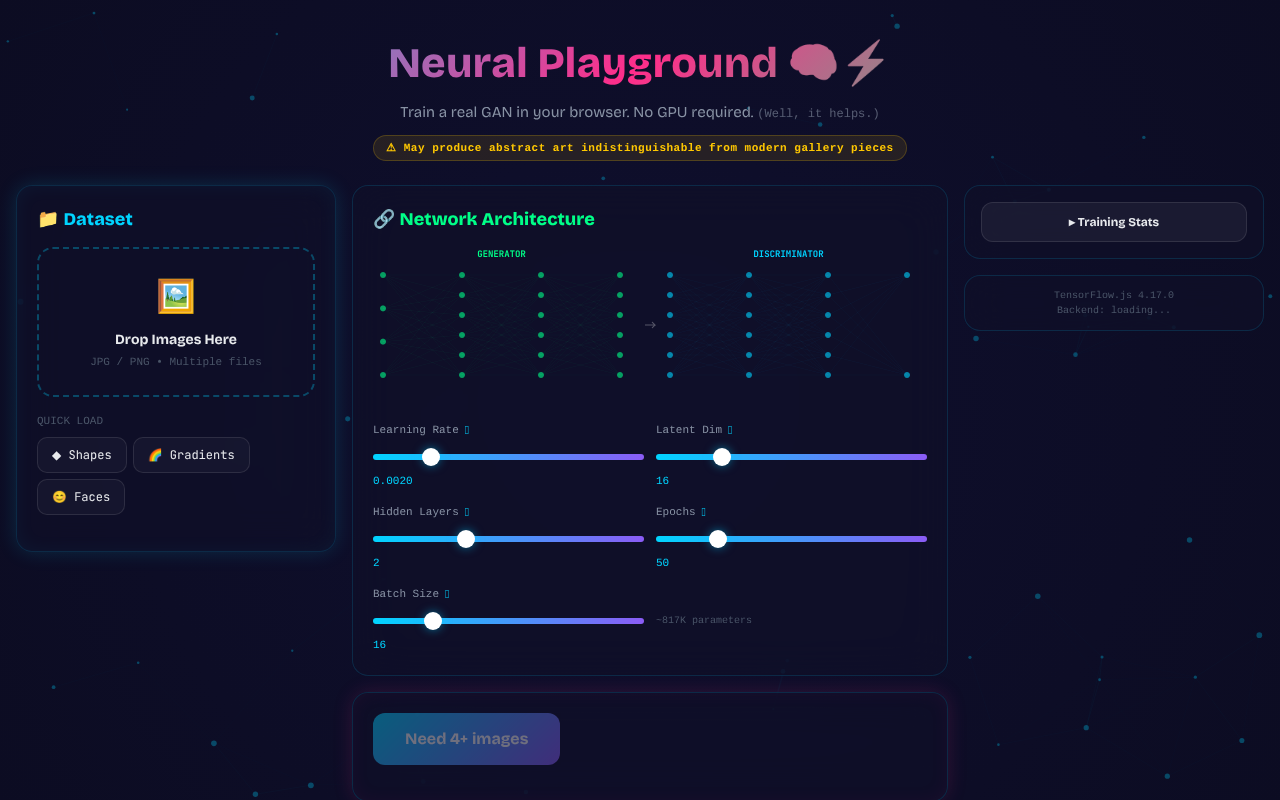Click the Need 4+ images button

pyautogui.click(x=466, y=739)
